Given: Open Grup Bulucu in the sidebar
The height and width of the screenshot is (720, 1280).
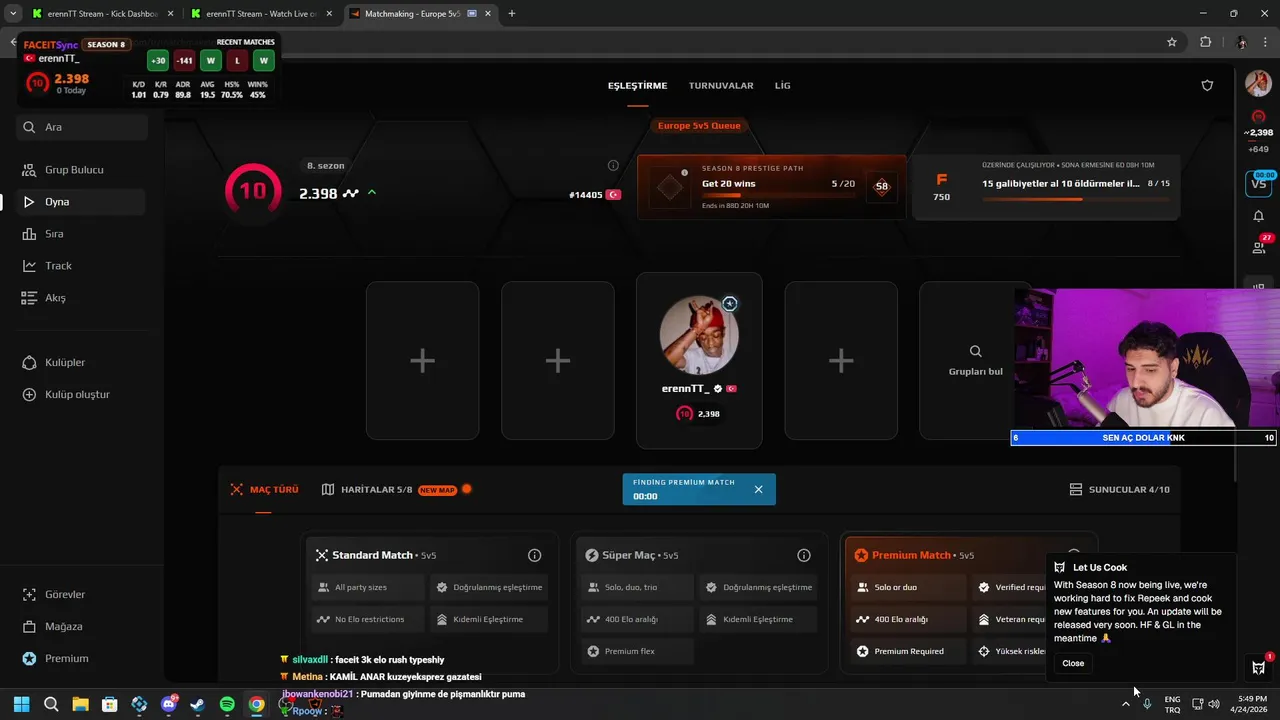Looking at the screenshot, I should [x=82, y=170].
